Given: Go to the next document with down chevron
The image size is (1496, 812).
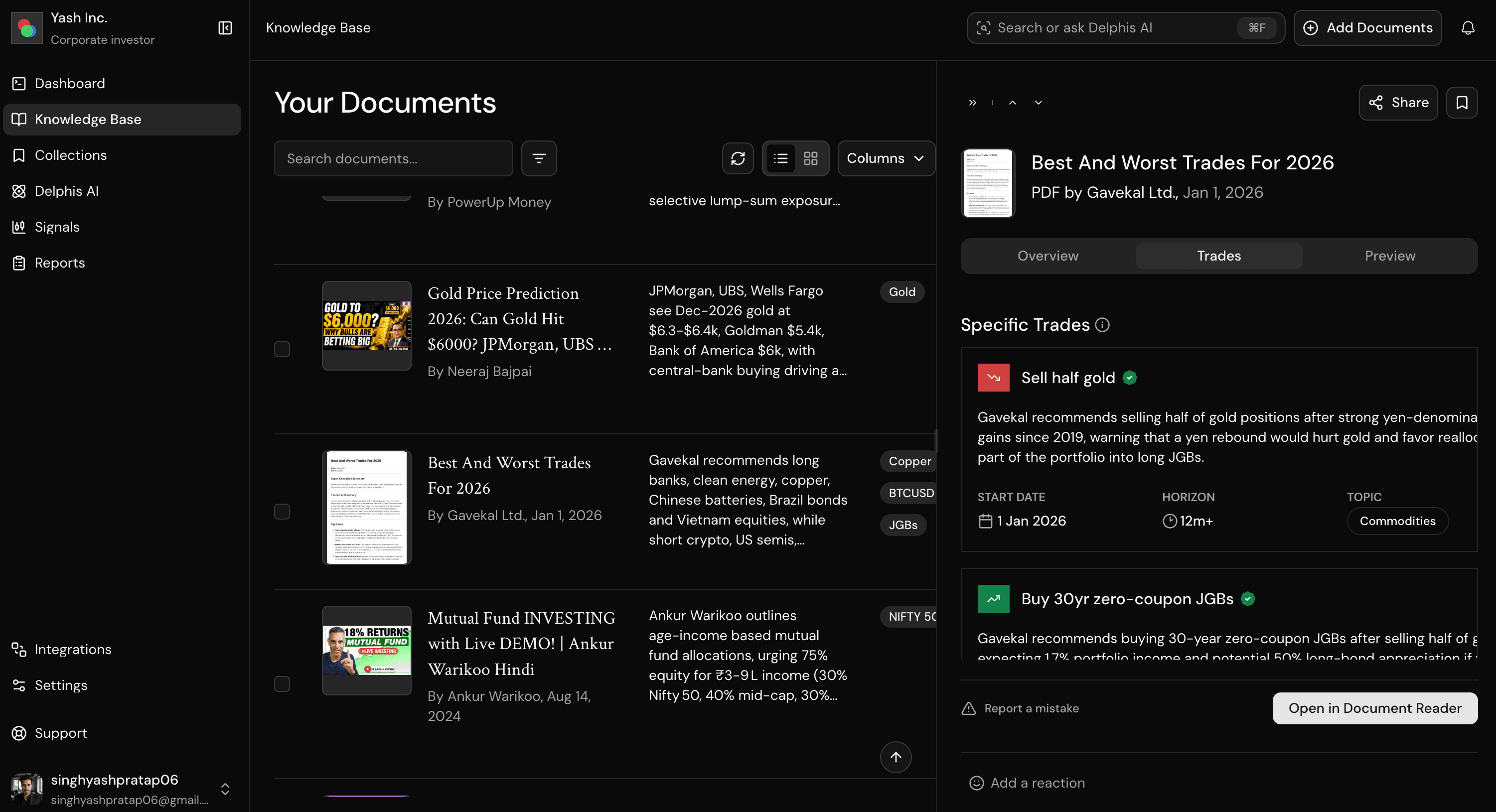Looking at the screenshot, I should click(x=1039, y=103).
